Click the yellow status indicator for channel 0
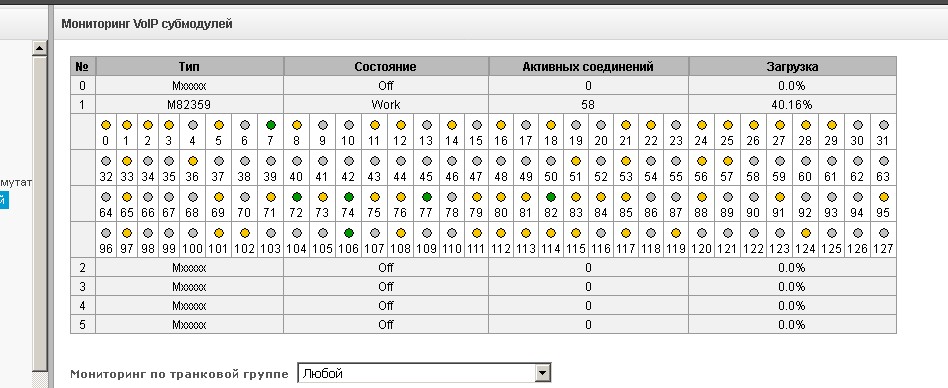 click(x=106, y=125)
